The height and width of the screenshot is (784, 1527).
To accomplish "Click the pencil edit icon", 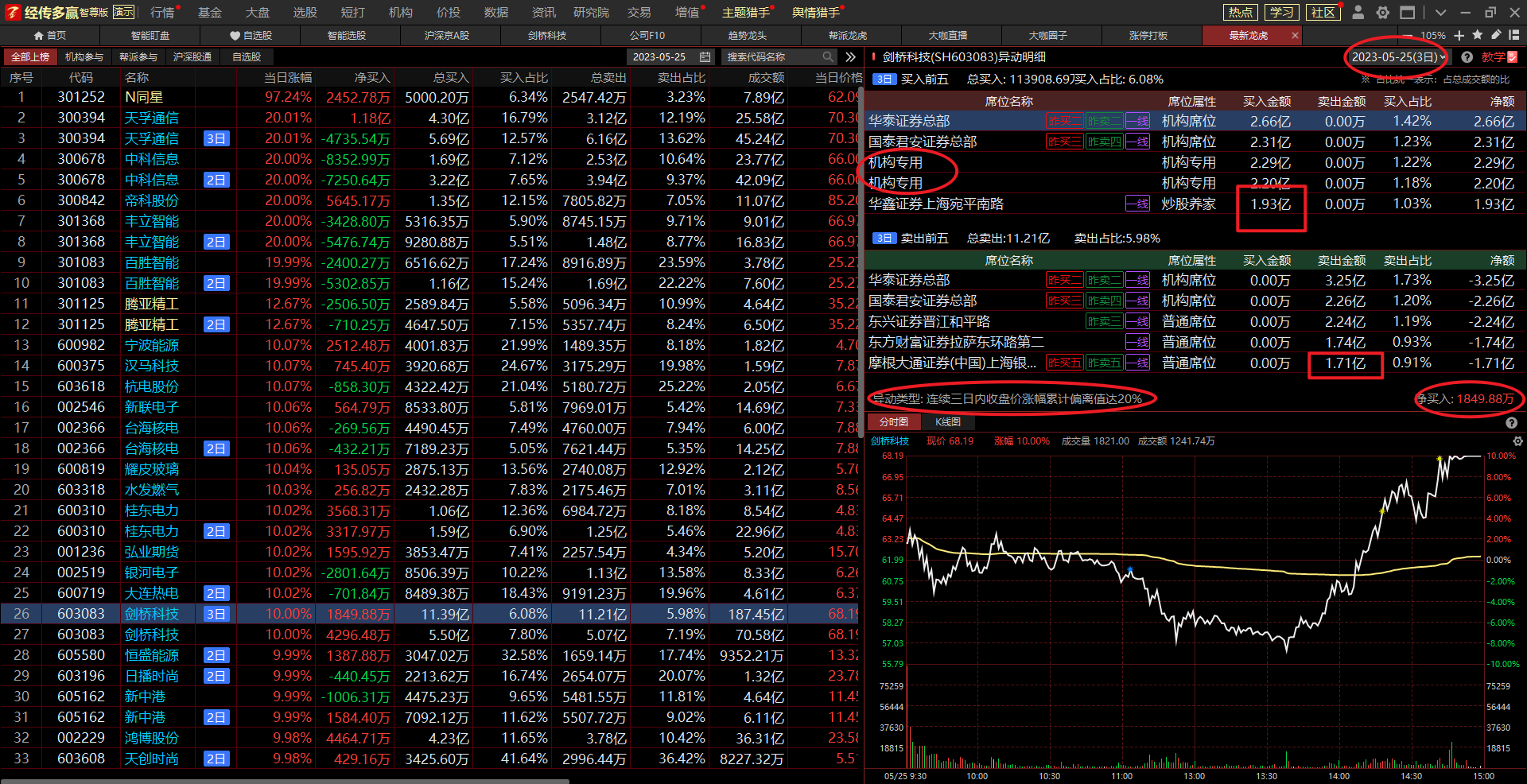I will coord(1496,35).
